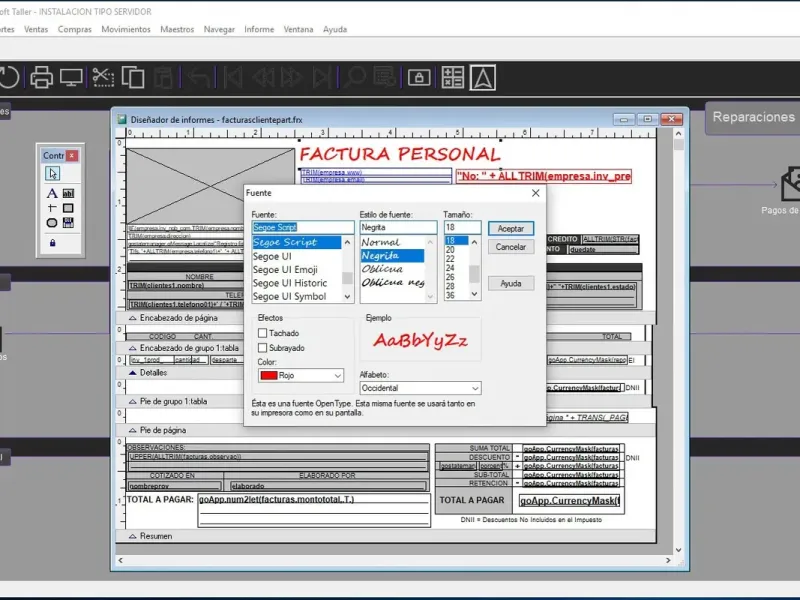Screen dimensions: 800x600
Task: Click the envelope icon above Pagos de
Action: (790, 184)
